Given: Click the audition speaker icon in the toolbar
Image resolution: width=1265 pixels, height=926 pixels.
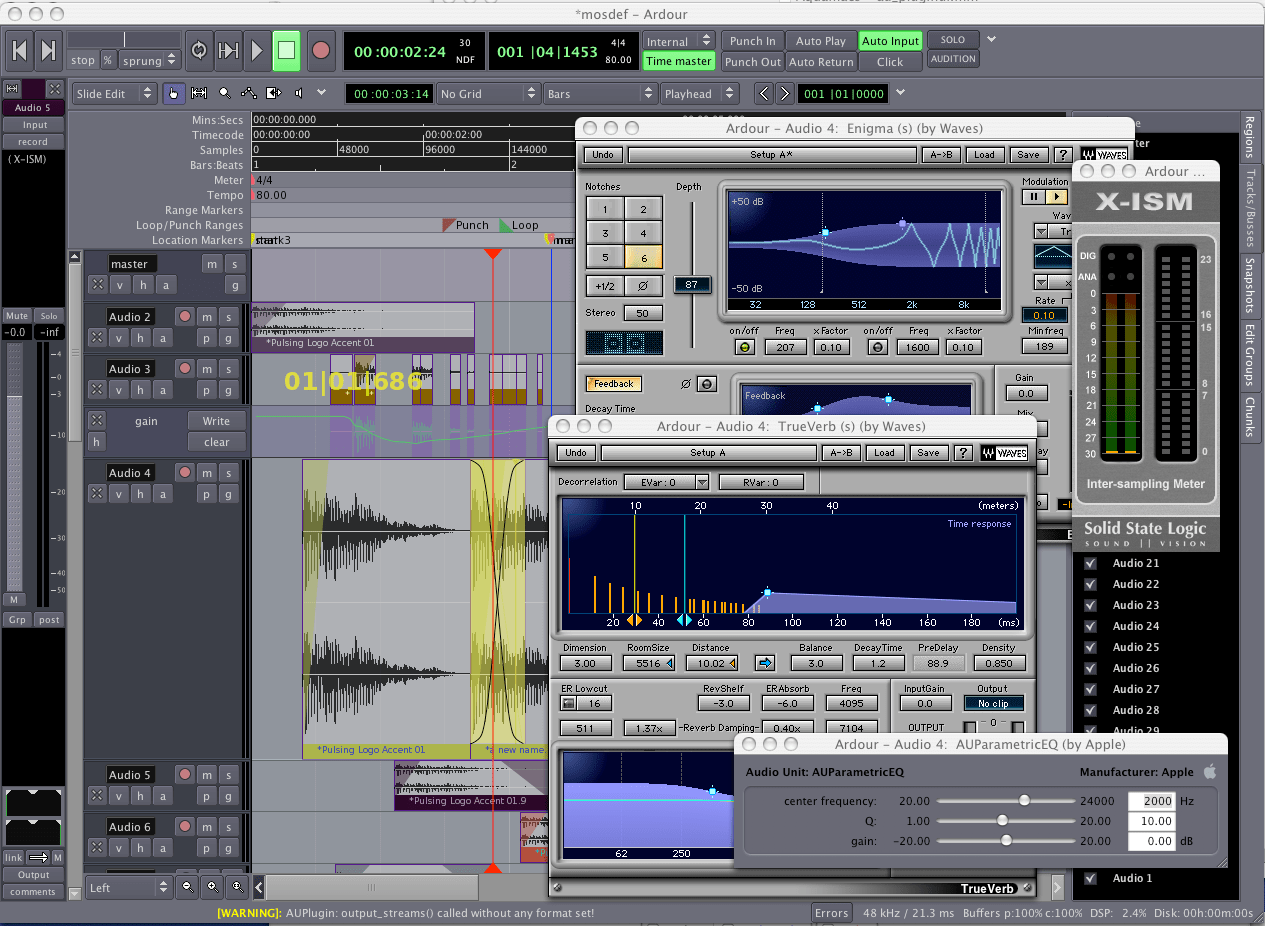Looking at the screenshot, I should point(297,92).
